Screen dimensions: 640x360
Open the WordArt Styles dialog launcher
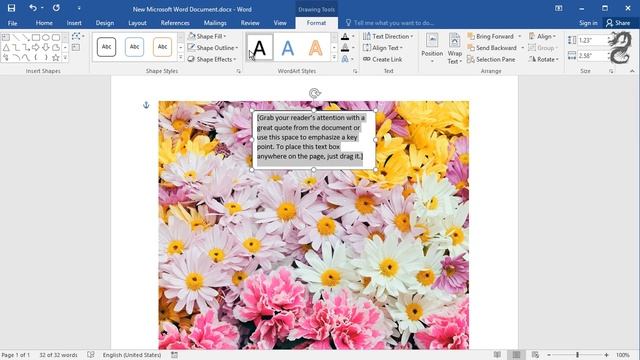355,71
